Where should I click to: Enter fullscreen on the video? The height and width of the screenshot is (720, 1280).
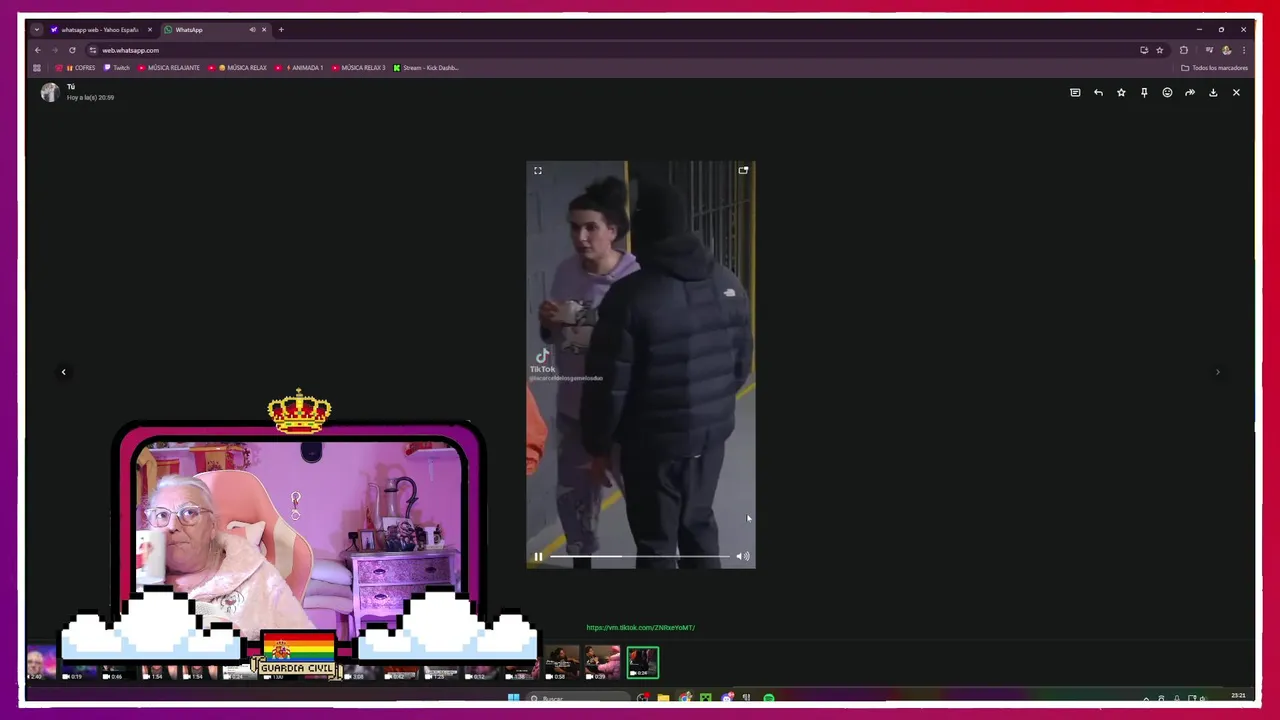pyautogui.click(x=538, y=171)
